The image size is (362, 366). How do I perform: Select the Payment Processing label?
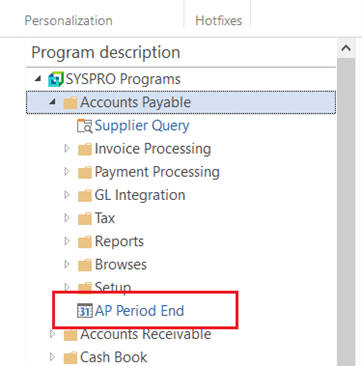tap(157, 172)
